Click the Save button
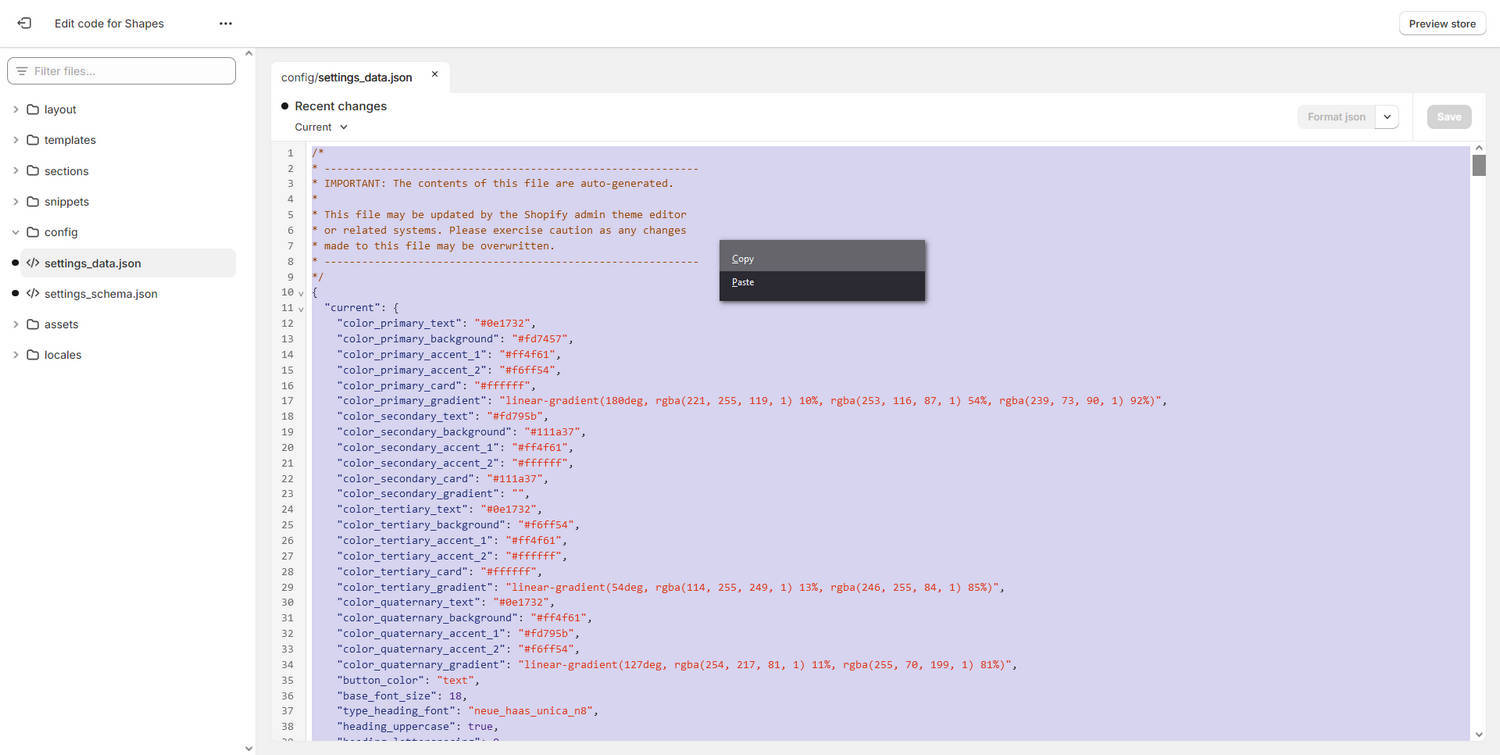This screenshot has height=755, width=1500. [x=1449, y=117]
